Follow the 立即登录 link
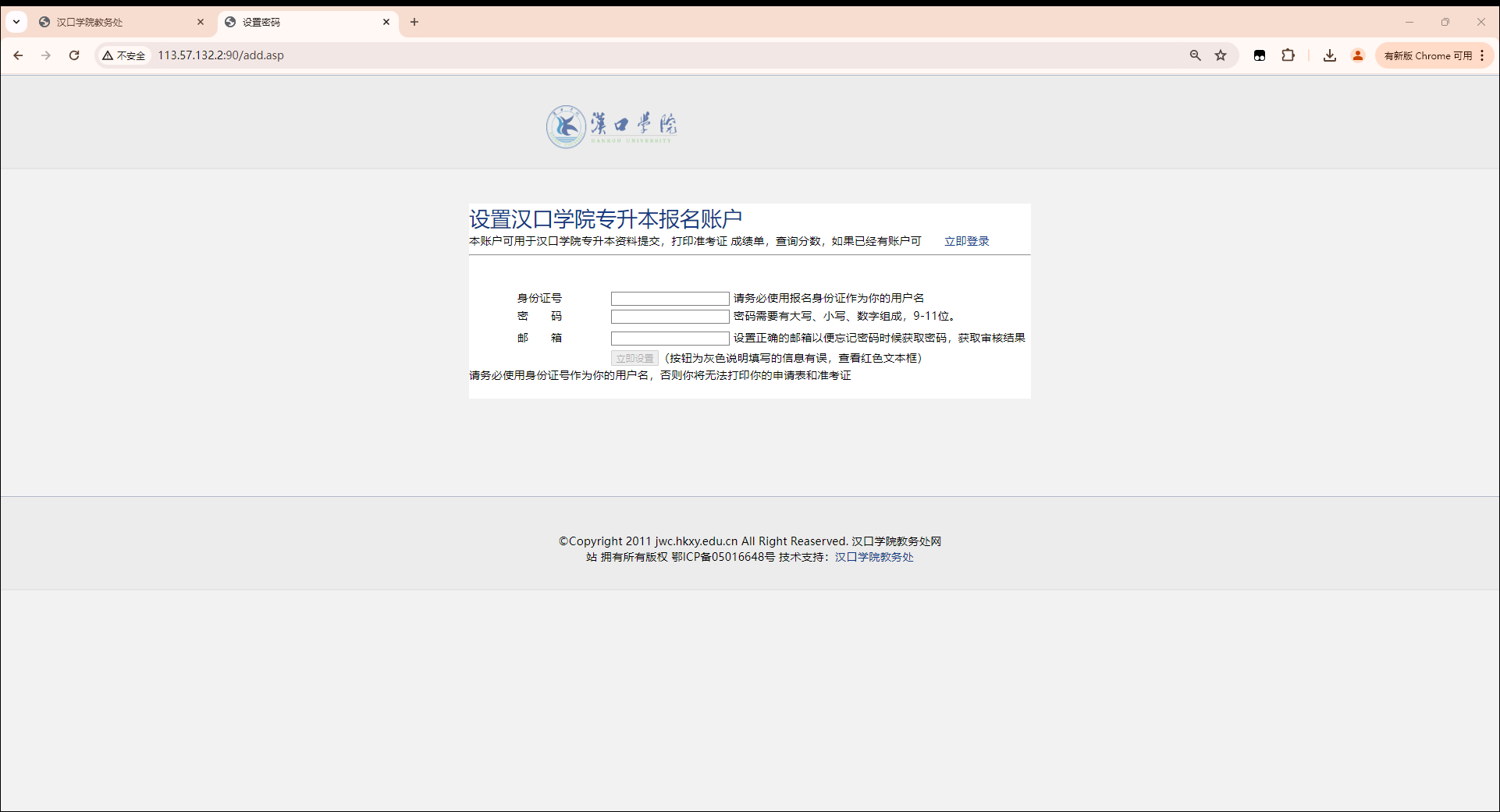The height and width of the screenshot is (812, 1500). (966, 241)
